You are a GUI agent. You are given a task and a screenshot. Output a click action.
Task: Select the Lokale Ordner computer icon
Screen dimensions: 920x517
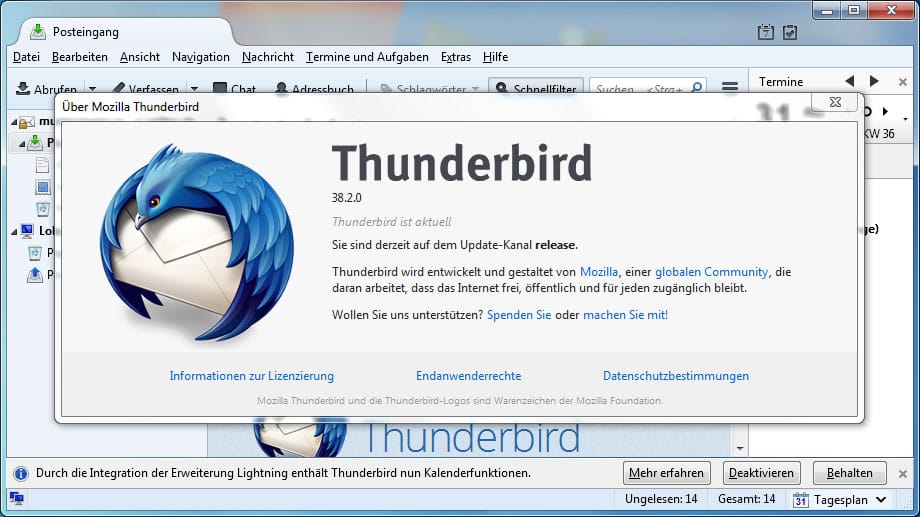tap(27, 231)
